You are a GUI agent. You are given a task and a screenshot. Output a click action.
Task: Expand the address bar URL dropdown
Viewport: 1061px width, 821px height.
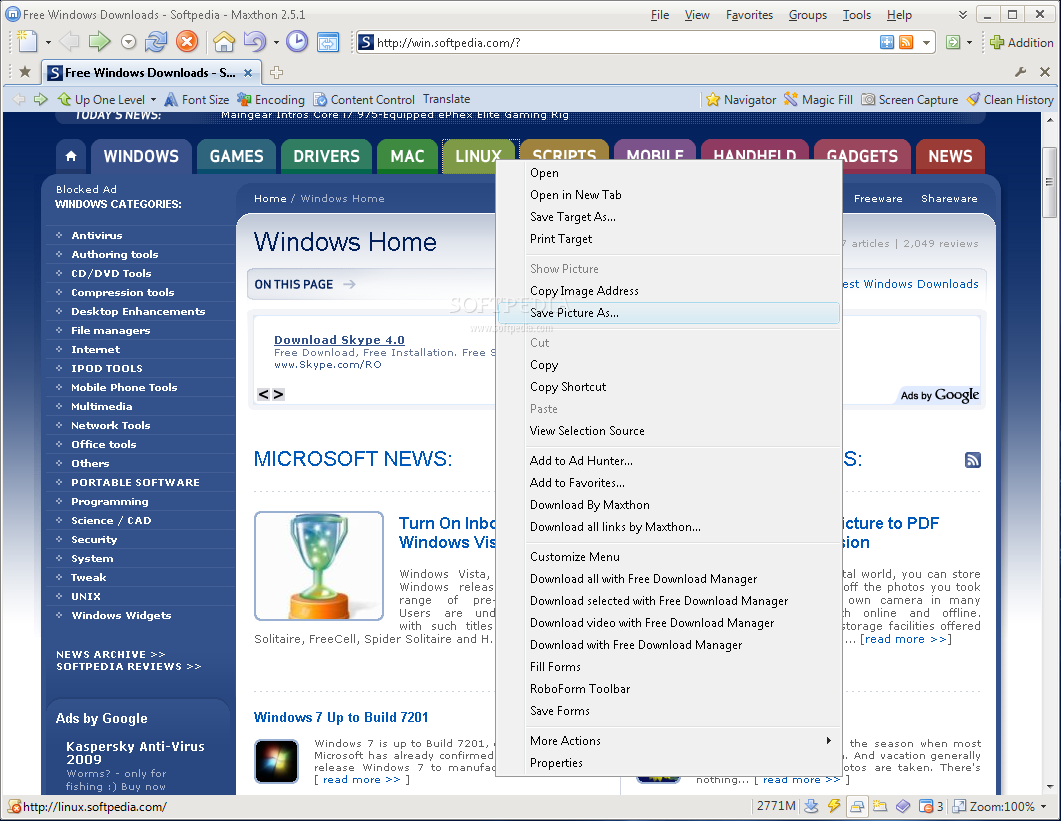[x=926, y=43]
